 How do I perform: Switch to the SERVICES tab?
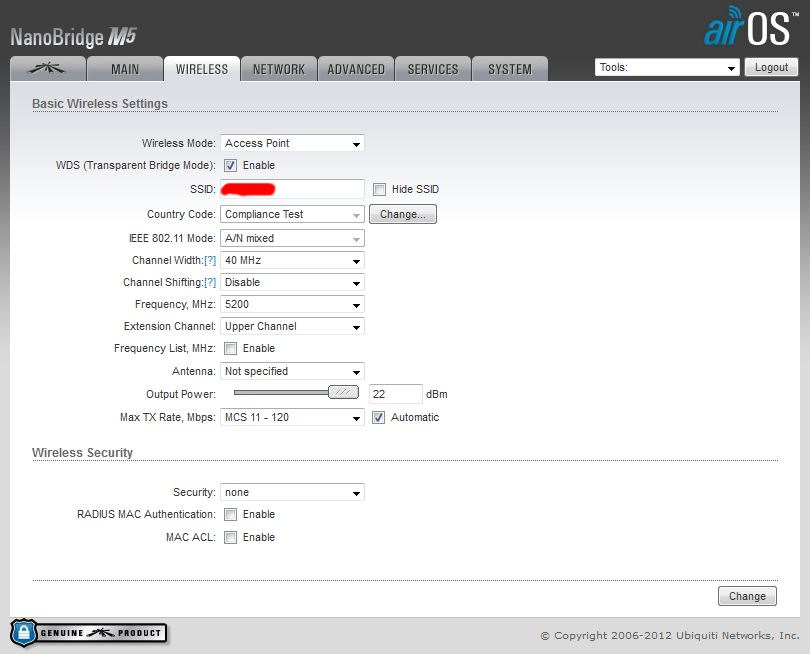[433, 69]
